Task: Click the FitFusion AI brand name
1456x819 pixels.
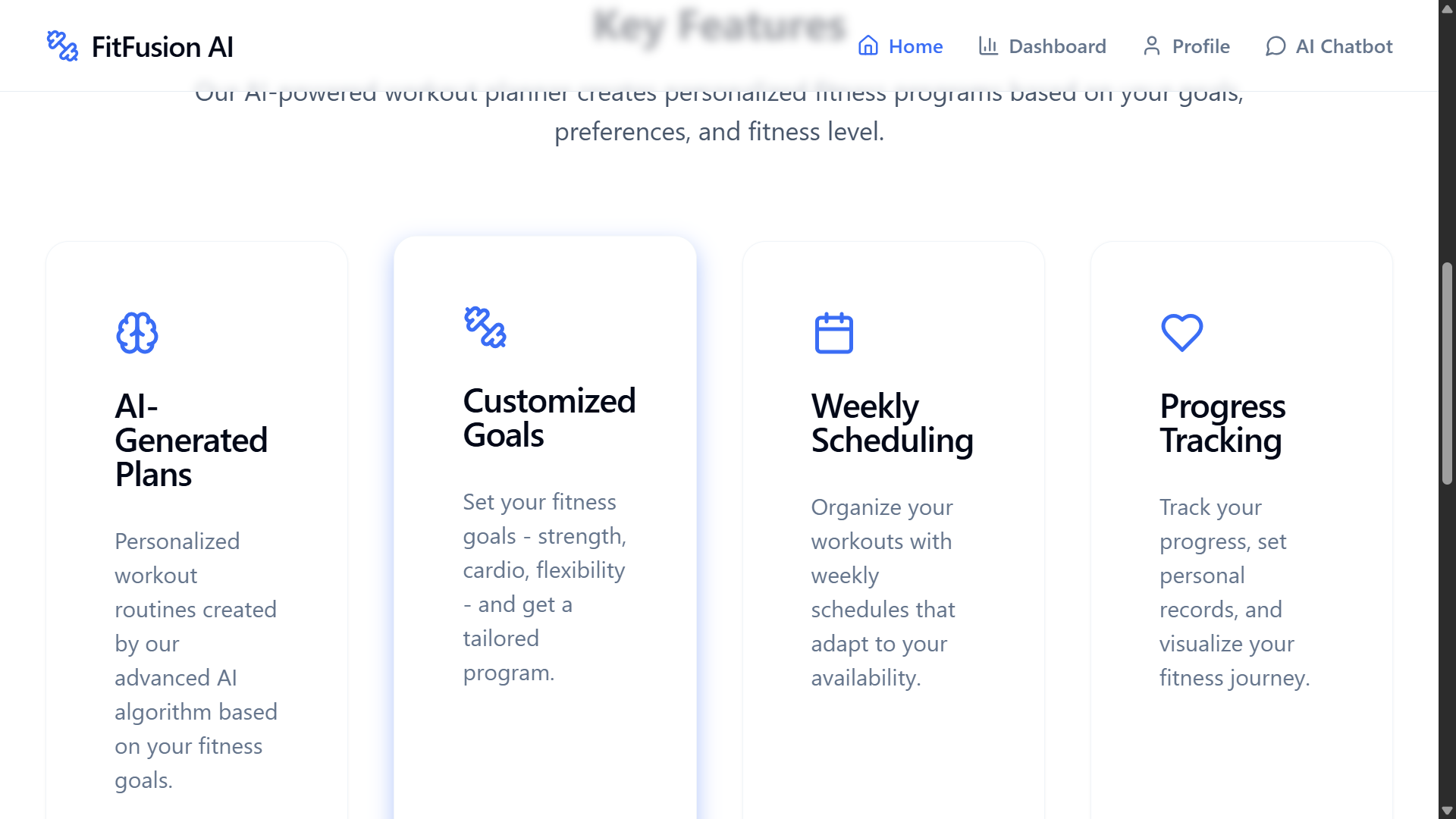Action: tap(162, 47)
